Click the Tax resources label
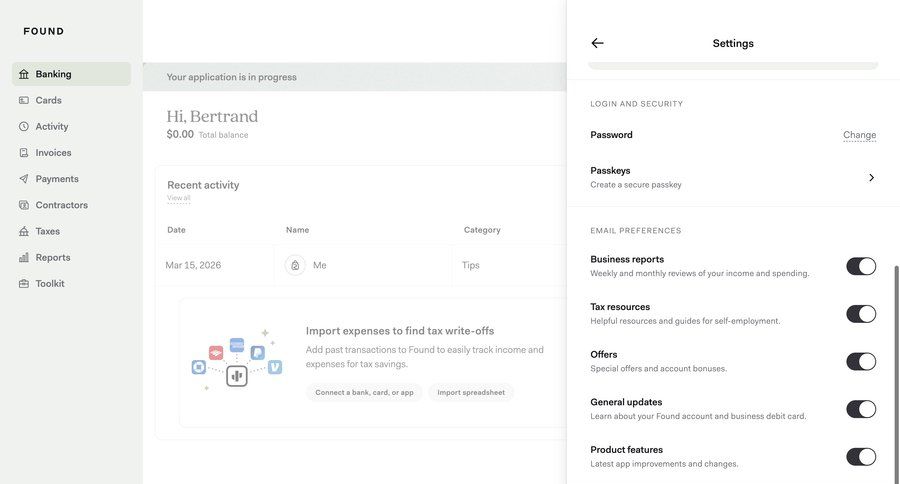This screenshot has height=484, width=900. [620, 307]
